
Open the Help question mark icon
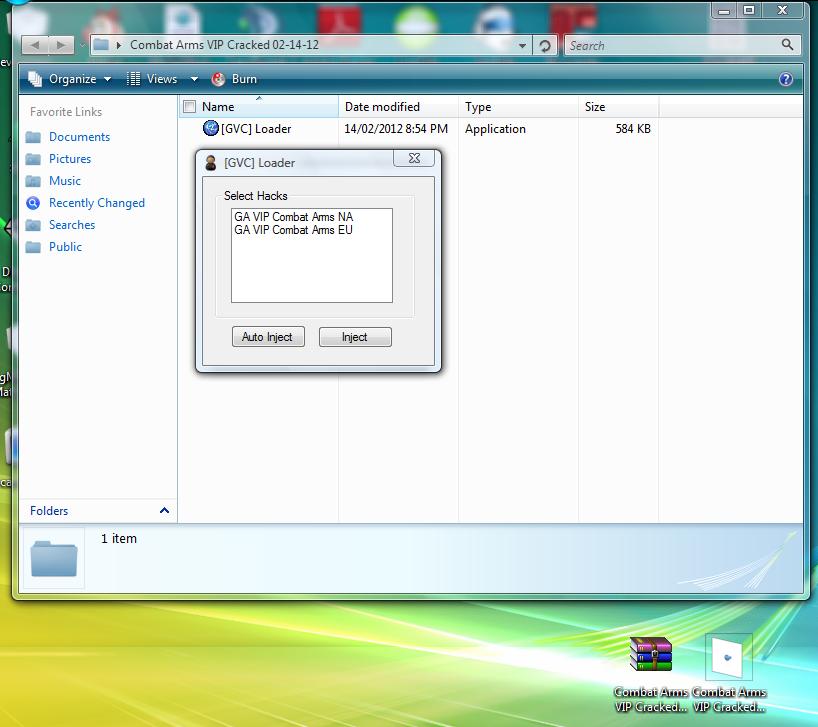(786, 79)
